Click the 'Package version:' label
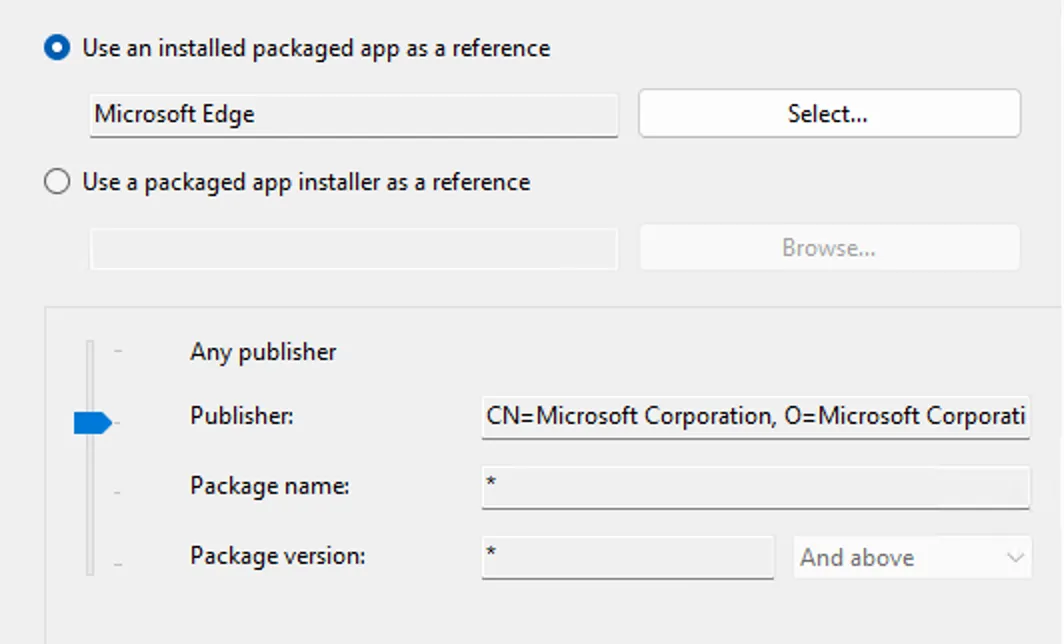The width and height of the screenshot is (1064, 644). click(278, 556)
